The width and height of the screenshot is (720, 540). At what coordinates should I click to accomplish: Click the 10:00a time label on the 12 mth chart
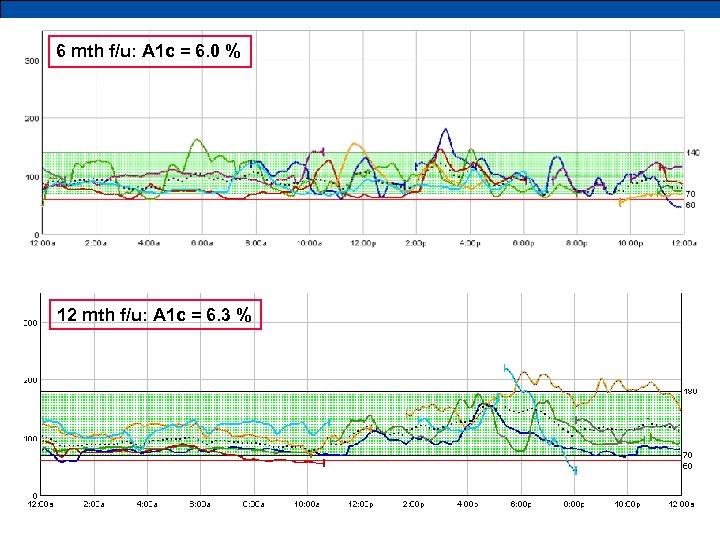pos(307,504)
